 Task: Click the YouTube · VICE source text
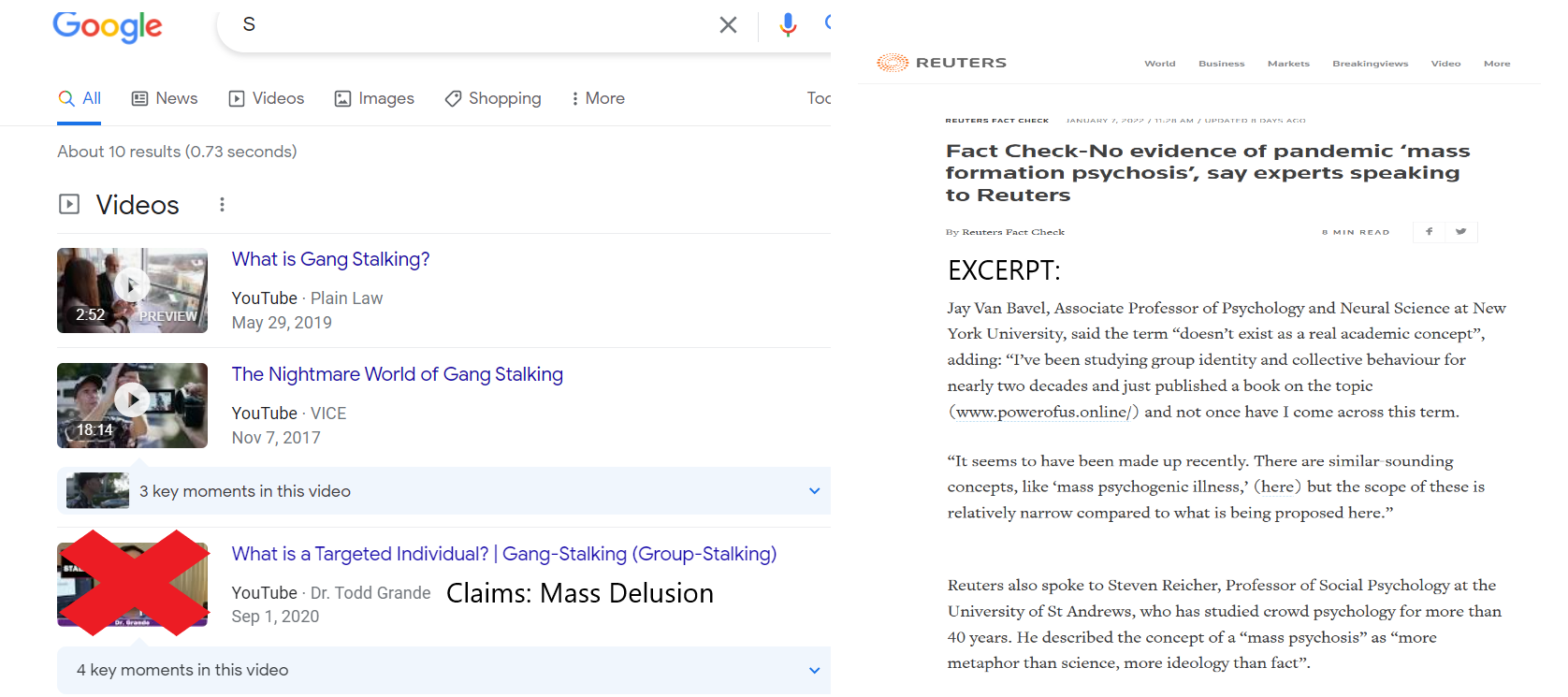coord(289,413)
